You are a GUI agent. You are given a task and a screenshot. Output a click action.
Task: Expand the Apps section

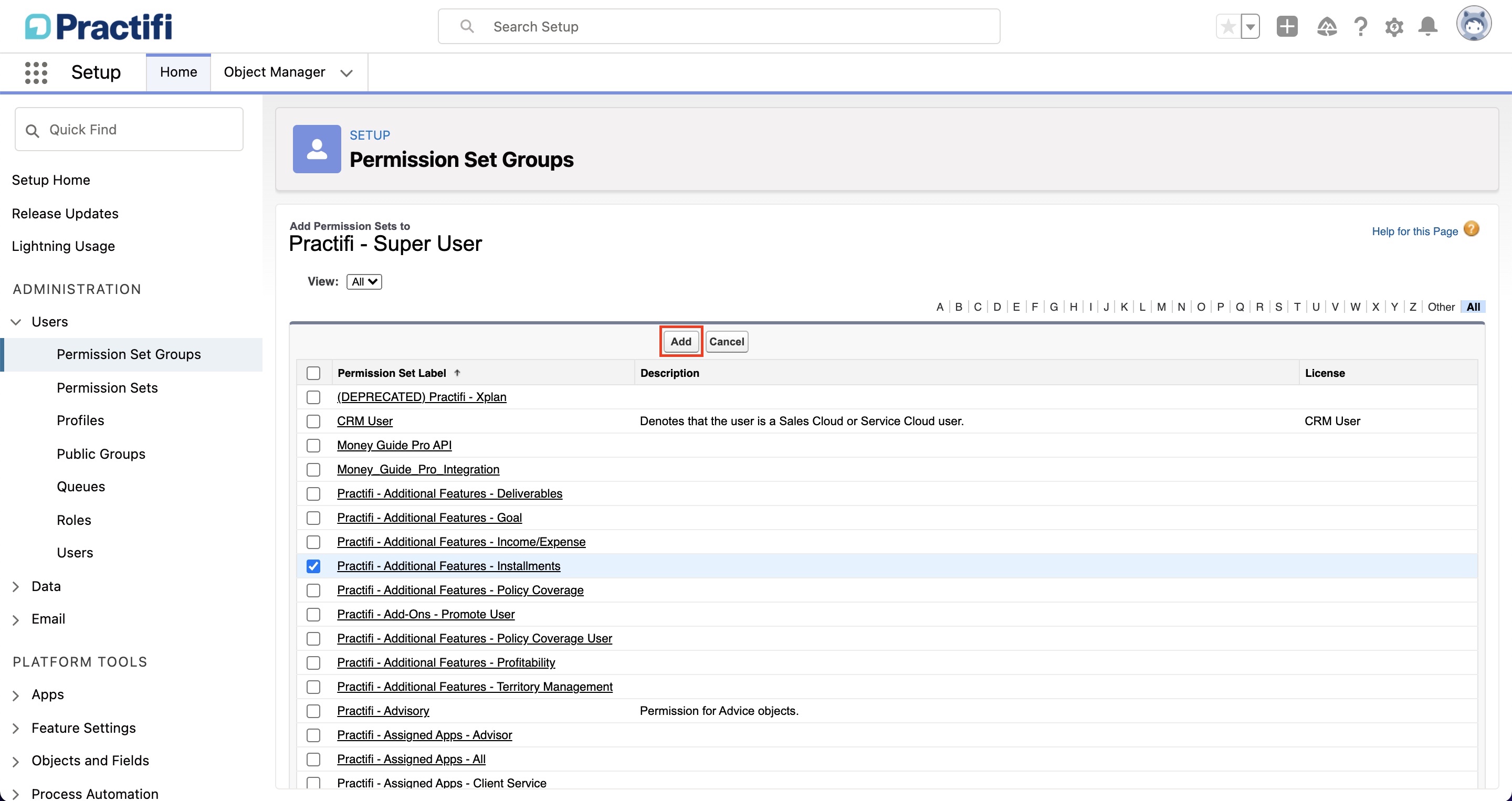[16, 695]
